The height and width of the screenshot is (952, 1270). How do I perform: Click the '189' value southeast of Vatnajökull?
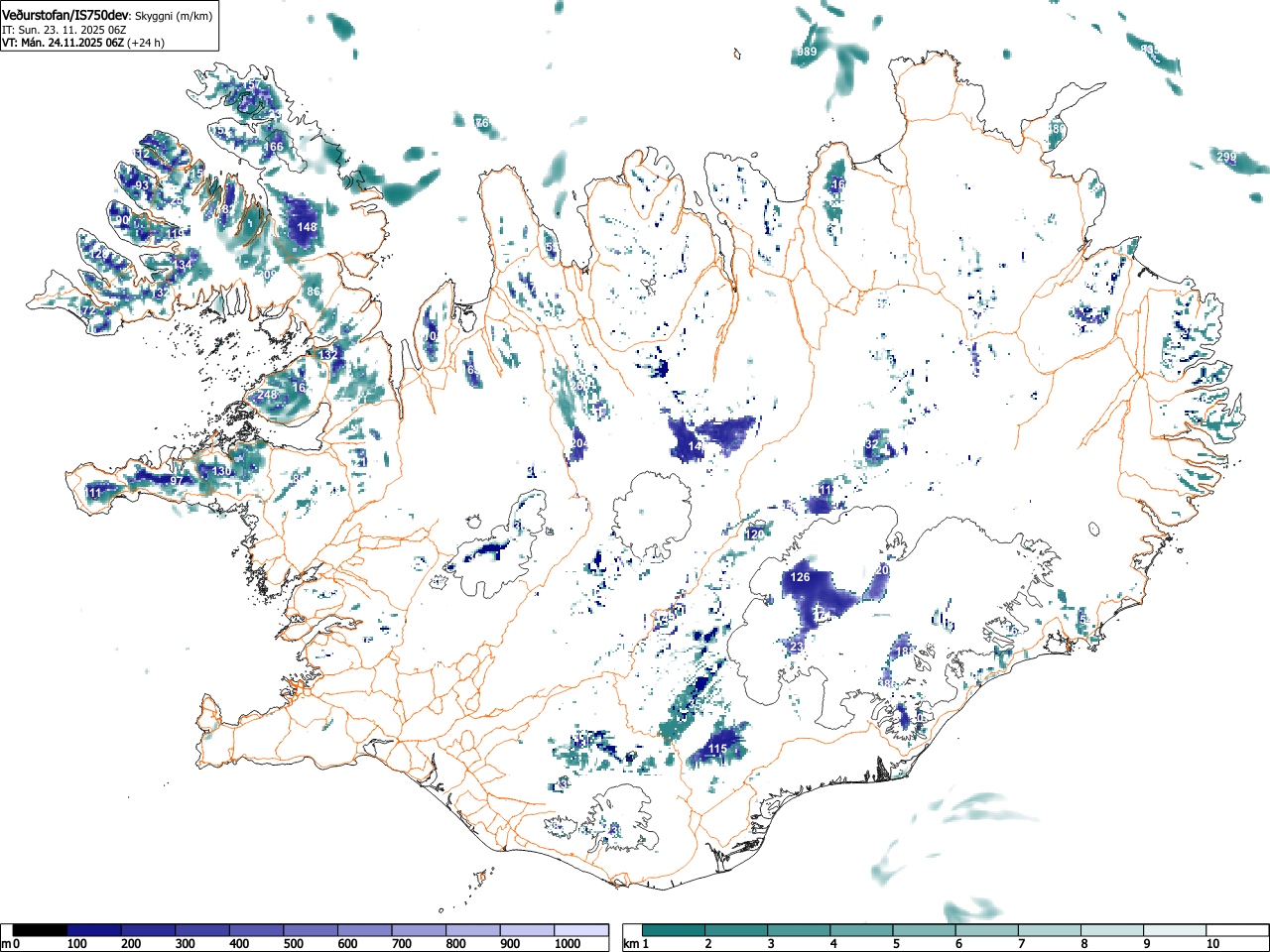pos(906,652)
